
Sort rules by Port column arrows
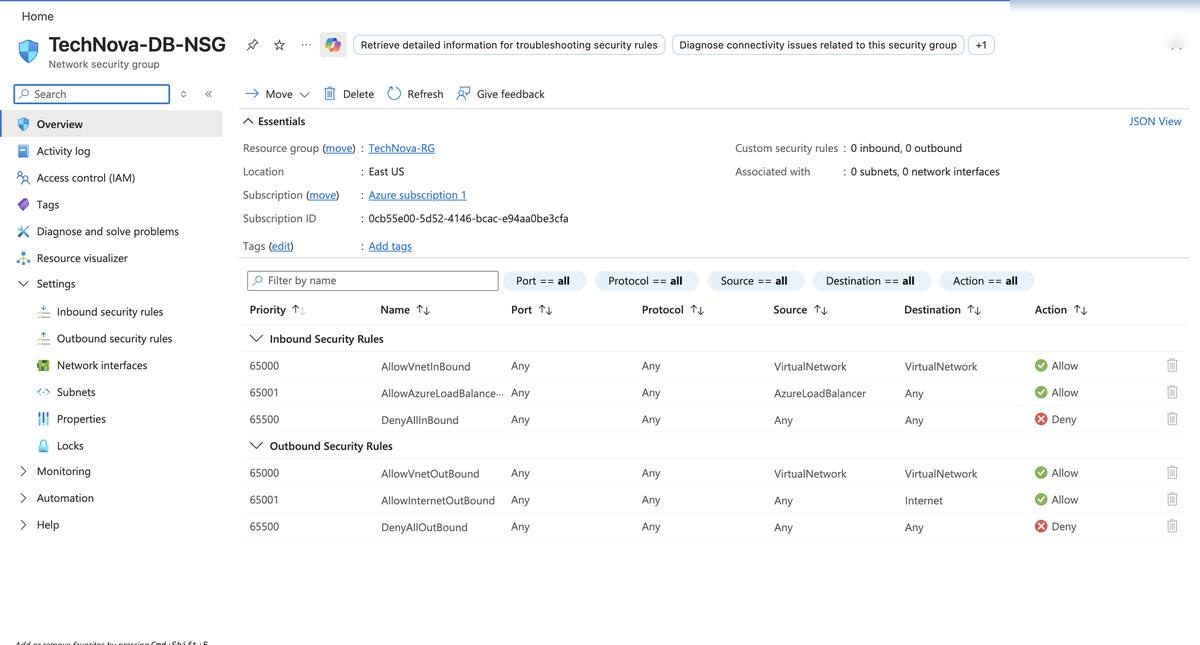tap(545, 310)
